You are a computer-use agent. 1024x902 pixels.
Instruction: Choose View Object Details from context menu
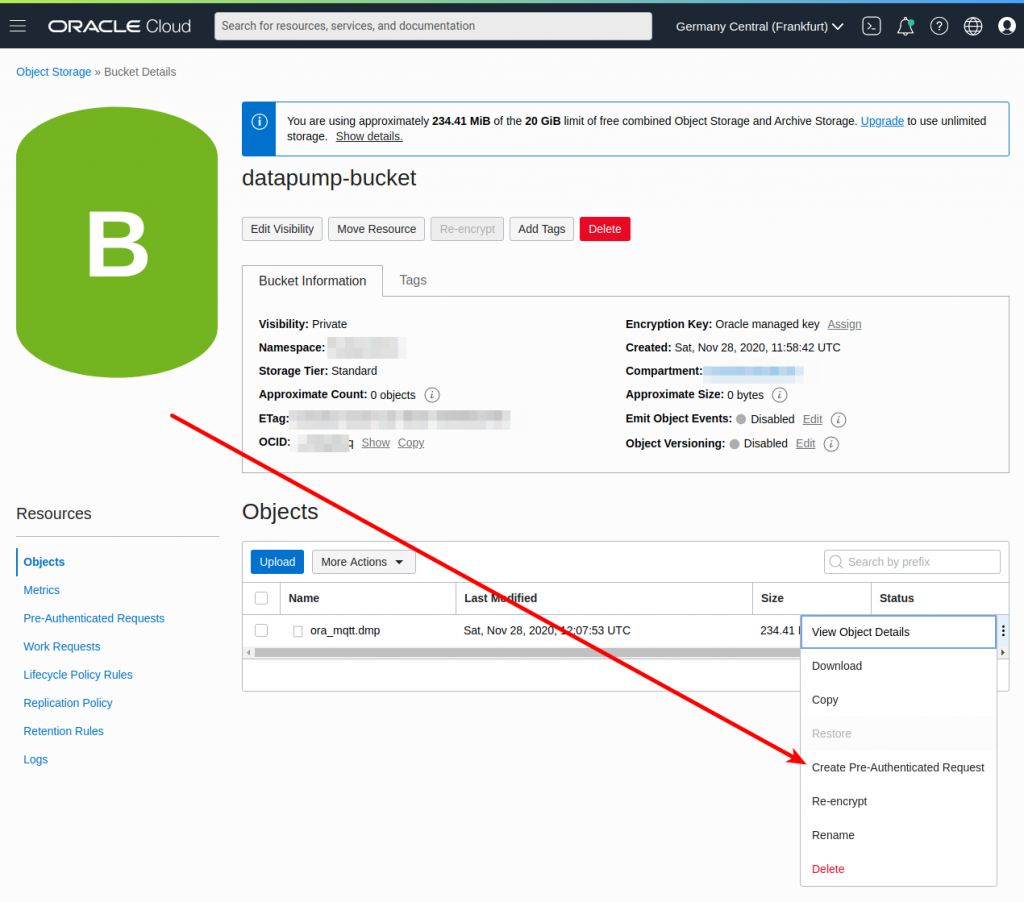tap(898, 632)
